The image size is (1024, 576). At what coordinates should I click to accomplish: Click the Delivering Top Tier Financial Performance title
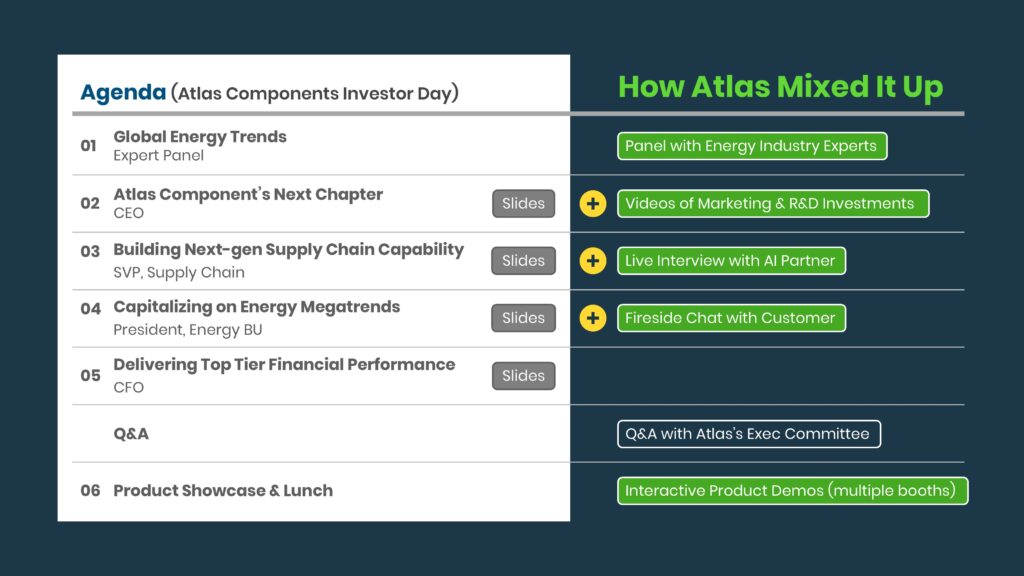[x=284, y=365]
